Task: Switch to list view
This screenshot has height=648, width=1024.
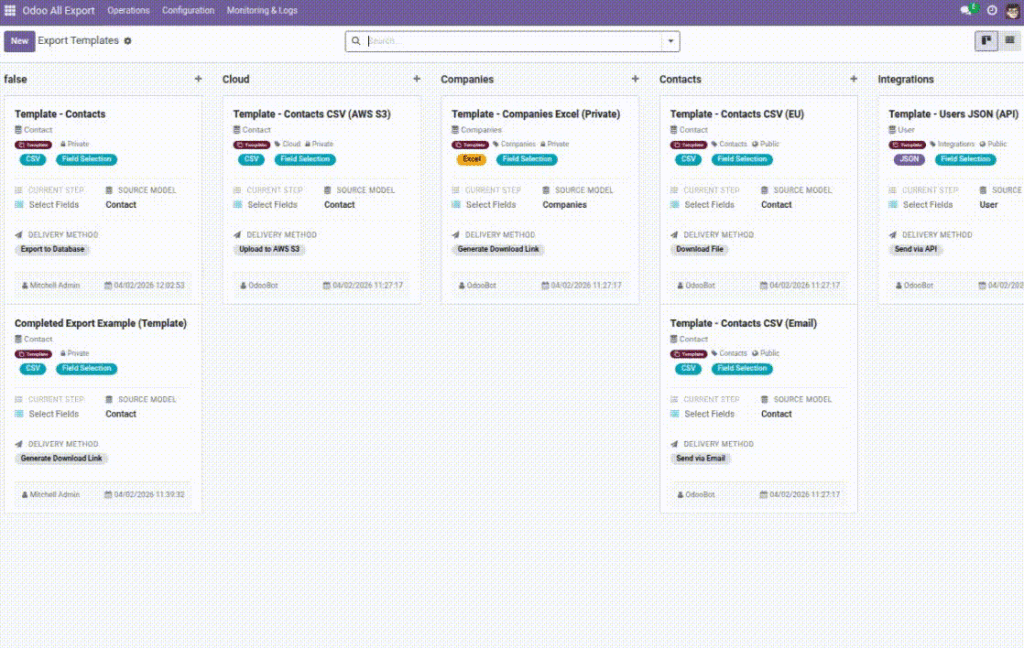Action: [x=1010, y=40]
